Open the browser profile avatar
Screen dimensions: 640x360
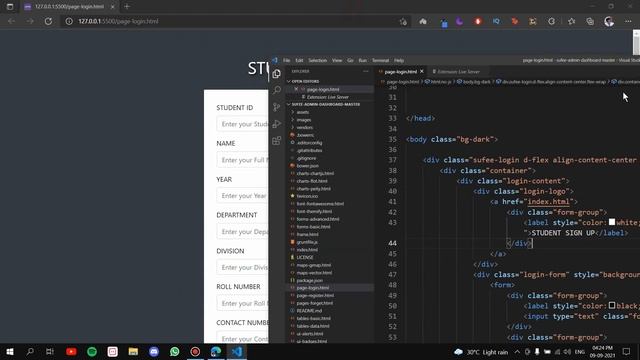point(609,21)
